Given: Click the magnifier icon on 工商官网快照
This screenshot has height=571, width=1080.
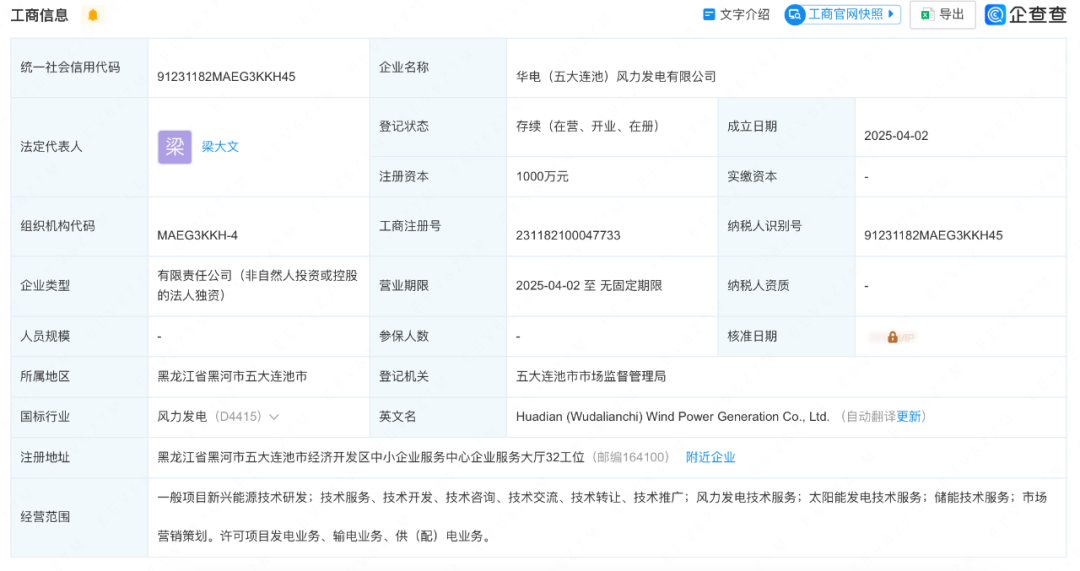Looking at the screenshot, I should 795,14.
